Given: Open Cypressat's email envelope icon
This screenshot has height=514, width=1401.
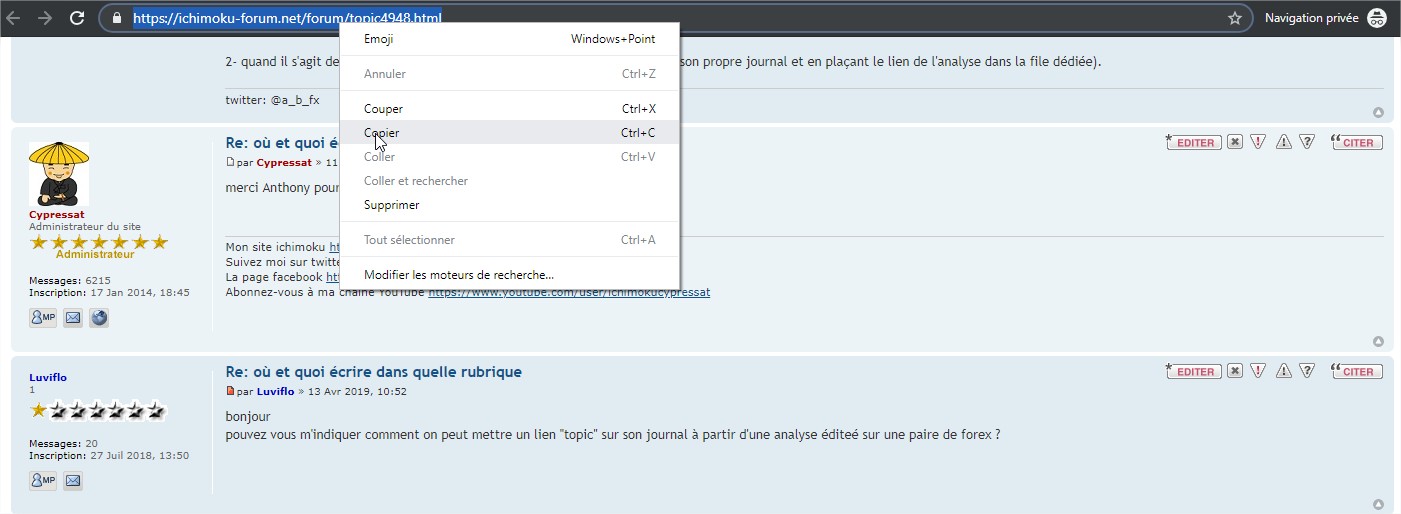Looking at the screenshot, I should tap(73, 318).
